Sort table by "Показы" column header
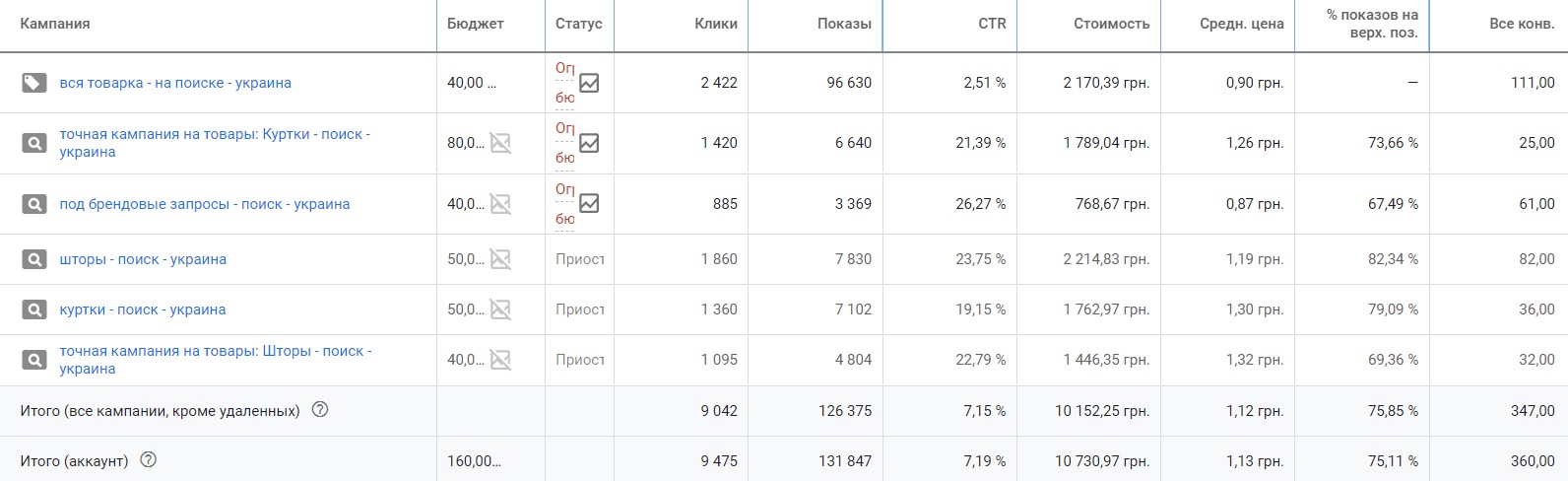The width and height of the screenshot is (1568, 481). [x=844, y=24]
